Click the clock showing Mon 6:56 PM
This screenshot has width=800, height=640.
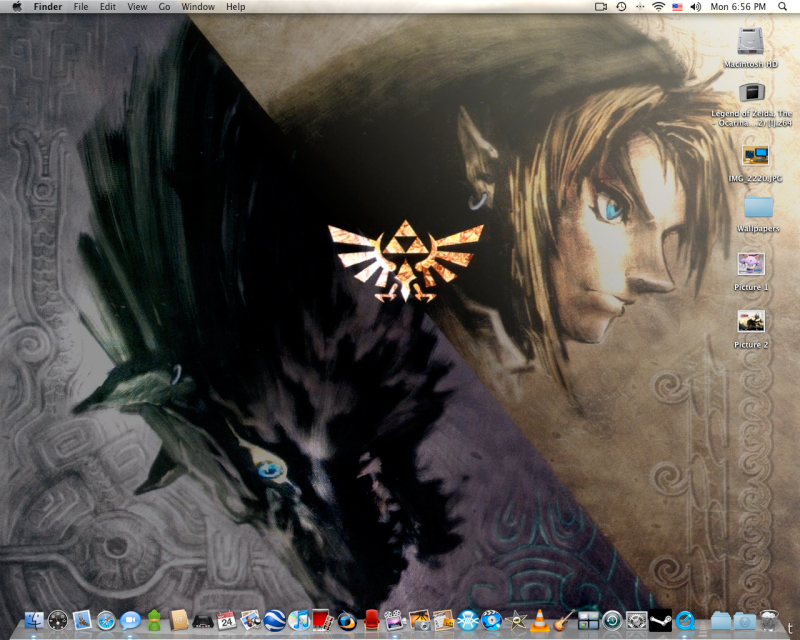click(x=738, y=7)
